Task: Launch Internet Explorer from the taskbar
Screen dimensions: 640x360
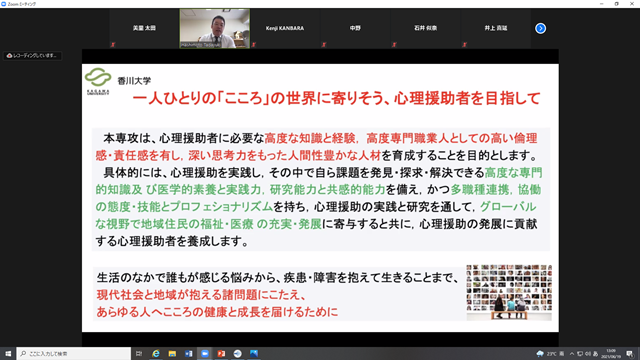Action: (156, 353)
